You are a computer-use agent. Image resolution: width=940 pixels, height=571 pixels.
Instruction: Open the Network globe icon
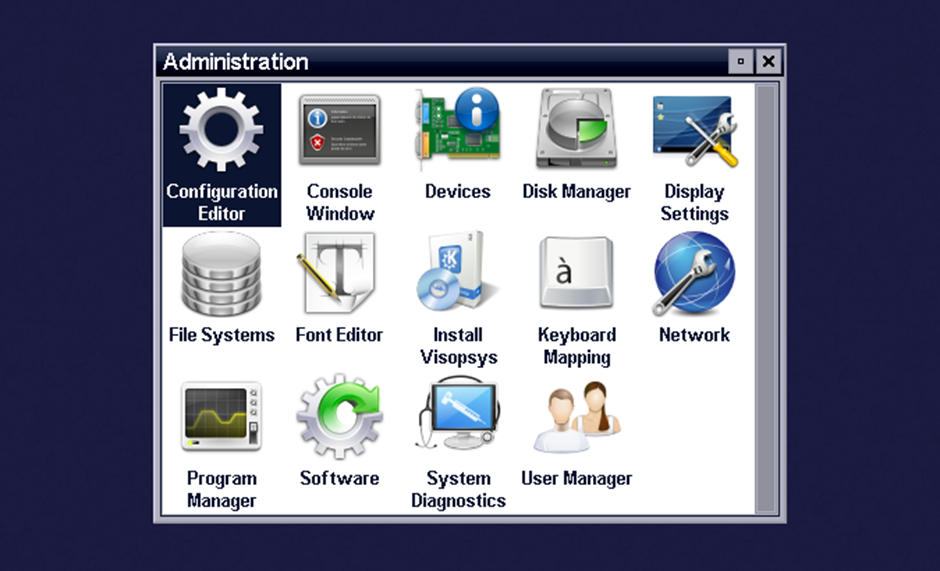694,274
